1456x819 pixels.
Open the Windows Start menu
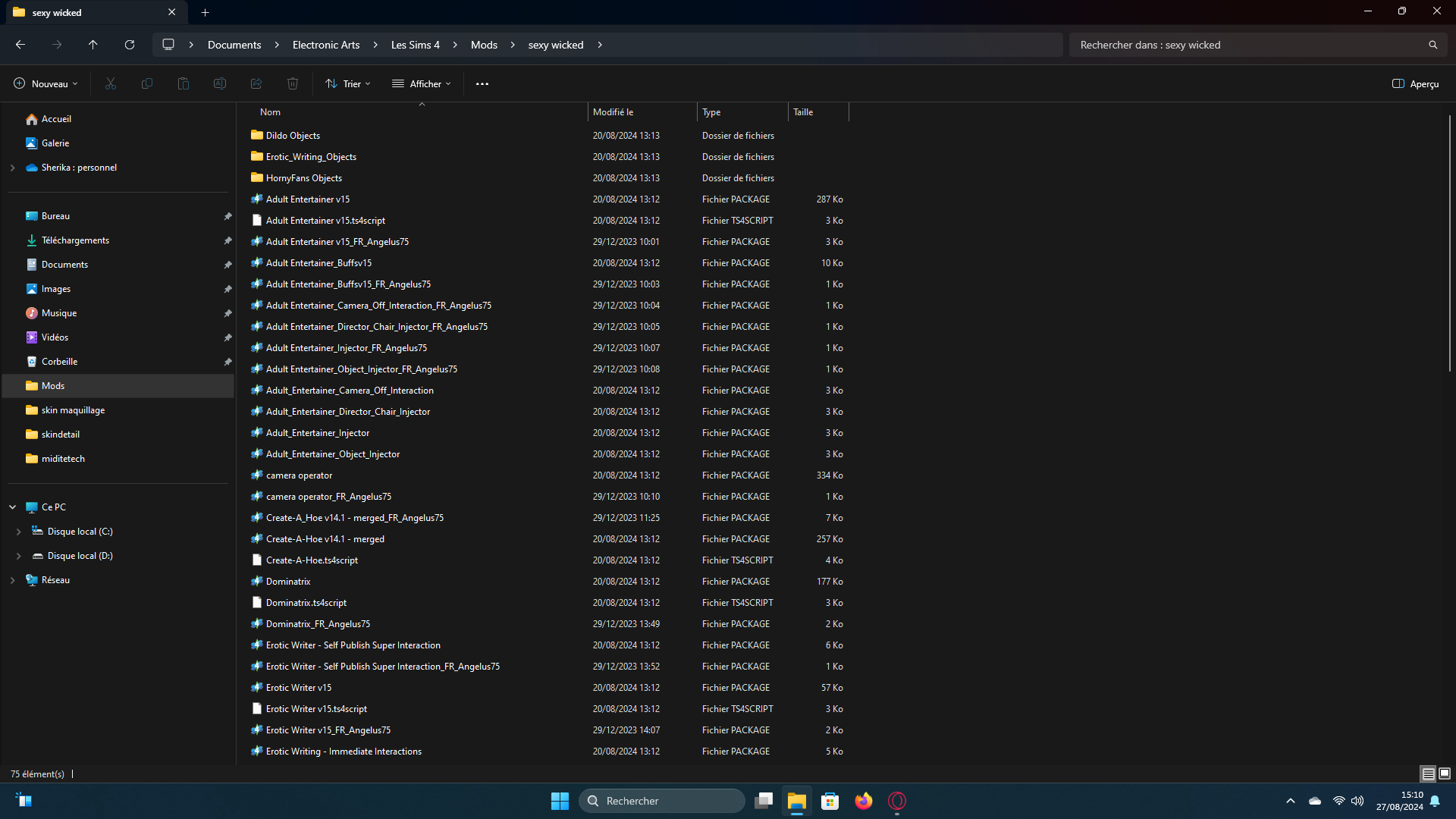tap(560, 801)
